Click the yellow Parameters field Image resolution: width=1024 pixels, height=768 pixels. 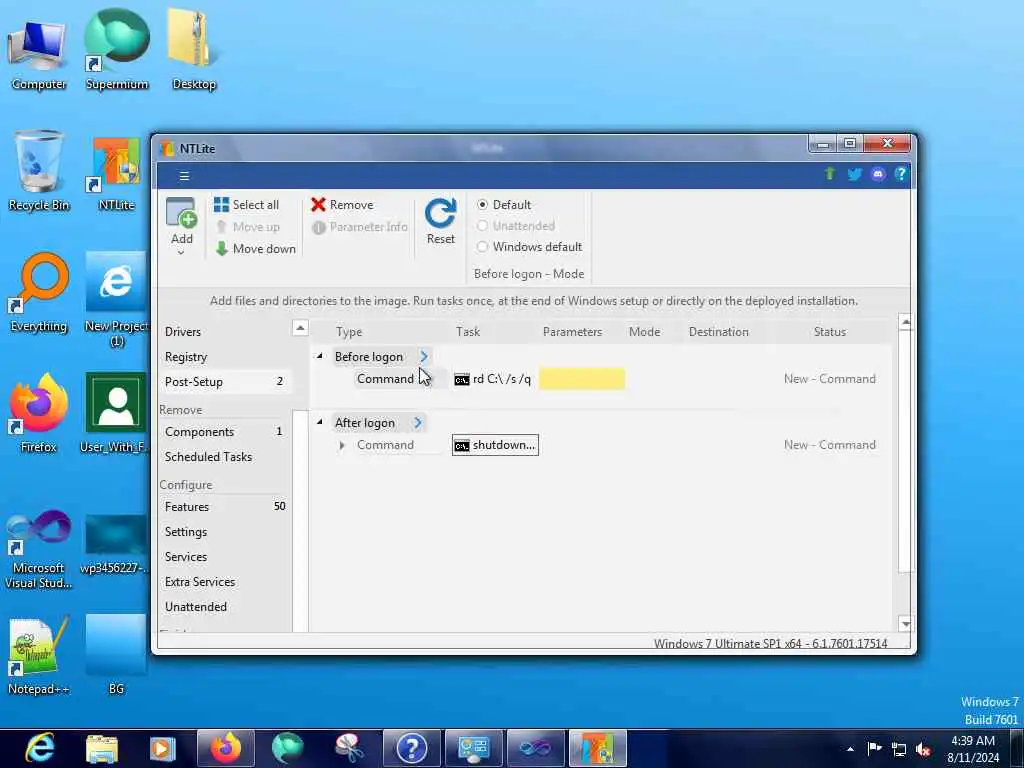[x=582, y=379]
